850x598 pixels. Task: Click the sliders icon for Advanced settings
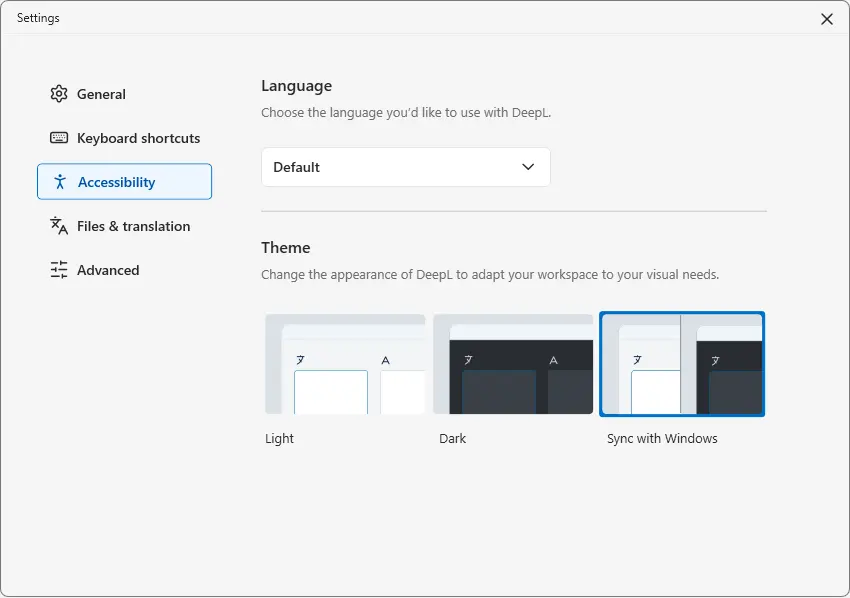(59, 269)
